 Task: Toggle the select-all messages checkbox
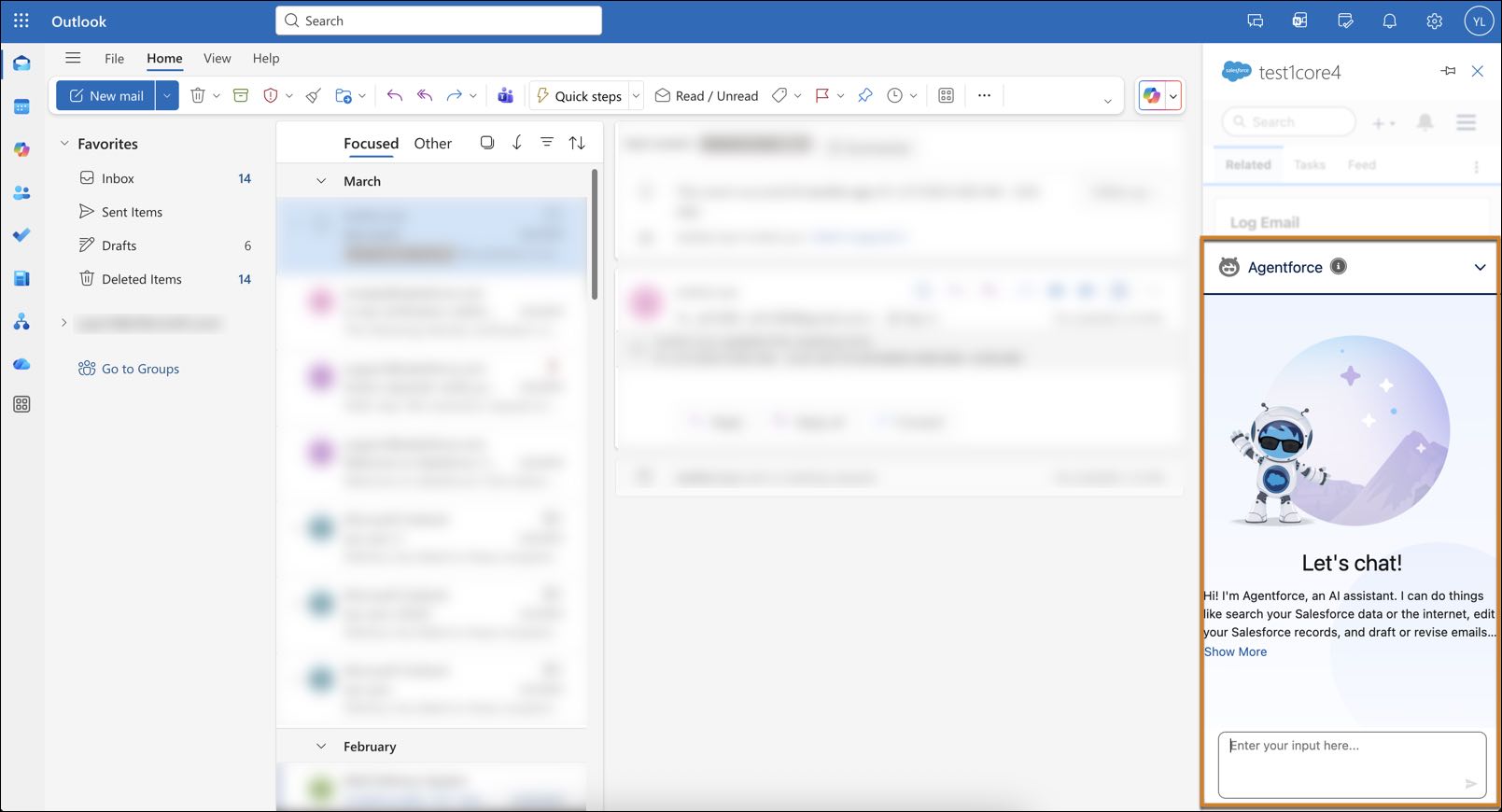(487, 143)
